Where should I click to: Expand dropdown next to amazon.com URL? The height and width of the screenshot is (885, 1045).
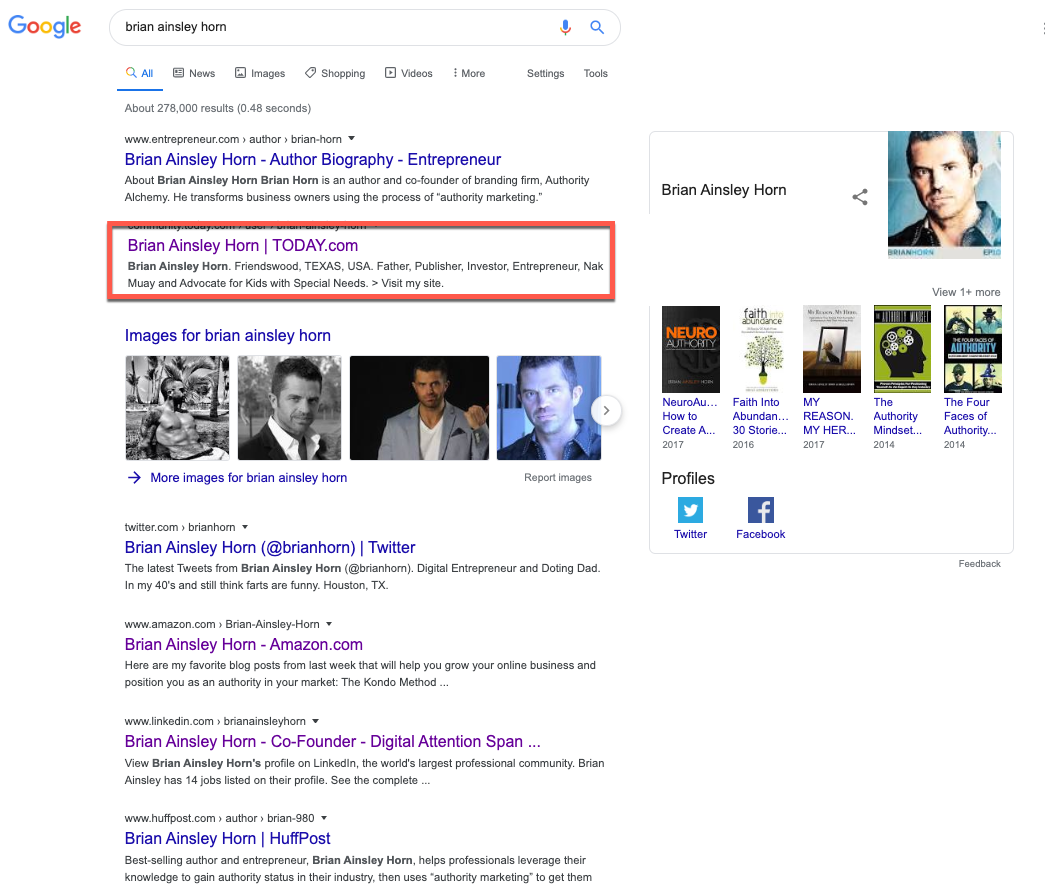329,624
